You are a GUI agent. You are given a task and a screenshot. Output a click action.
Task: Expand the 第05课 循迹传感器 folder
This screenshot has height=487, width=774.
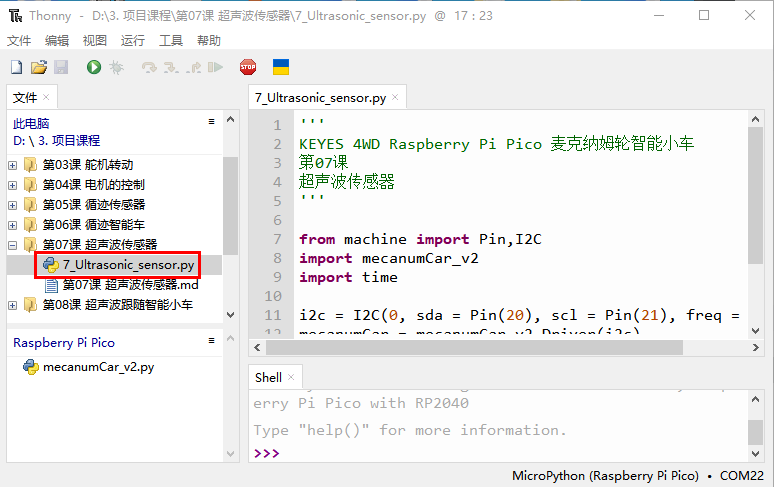[x=13, y=205]
